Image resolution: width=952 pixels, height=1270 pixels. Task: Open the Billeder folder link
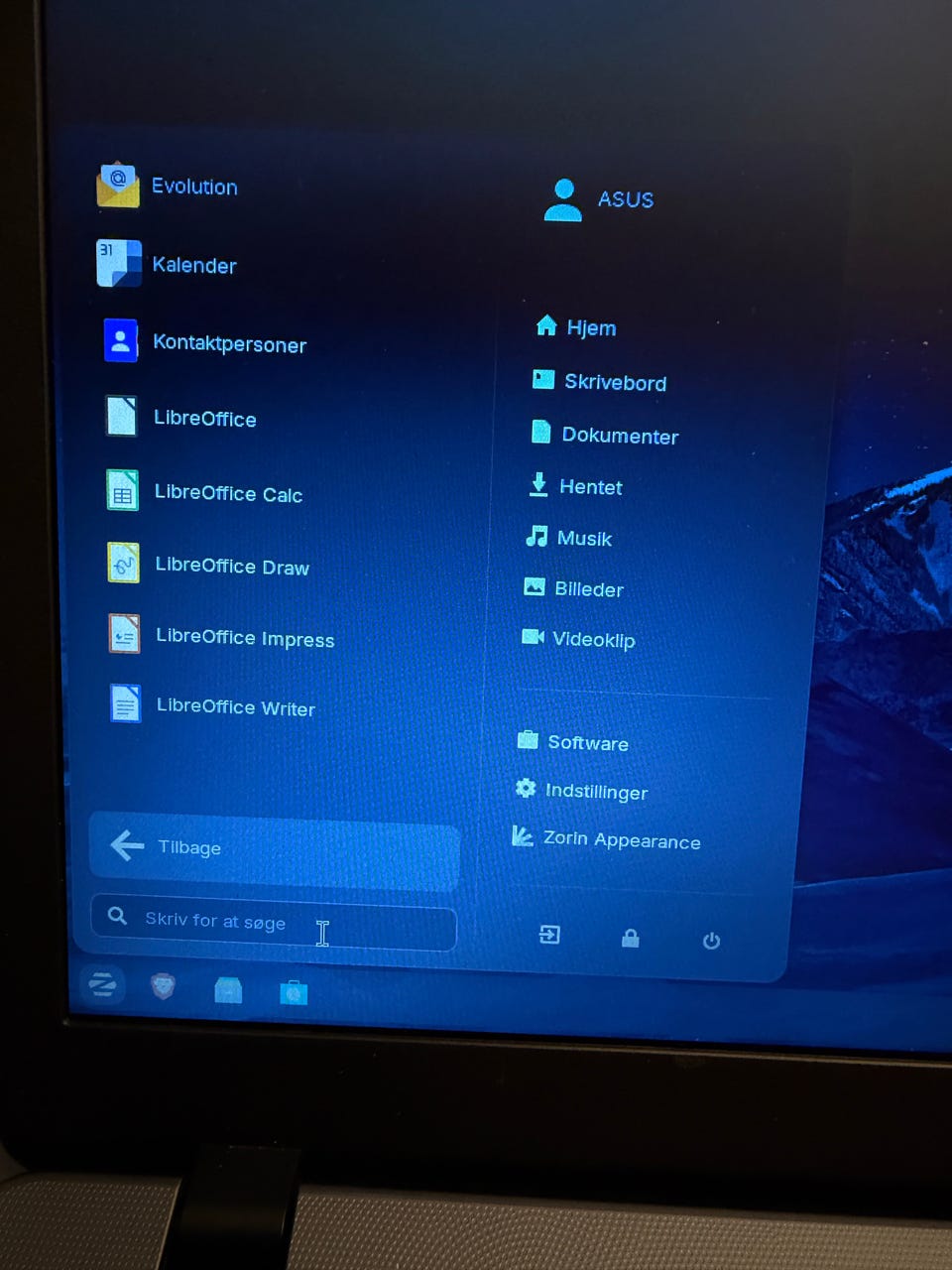click(589, 589)
